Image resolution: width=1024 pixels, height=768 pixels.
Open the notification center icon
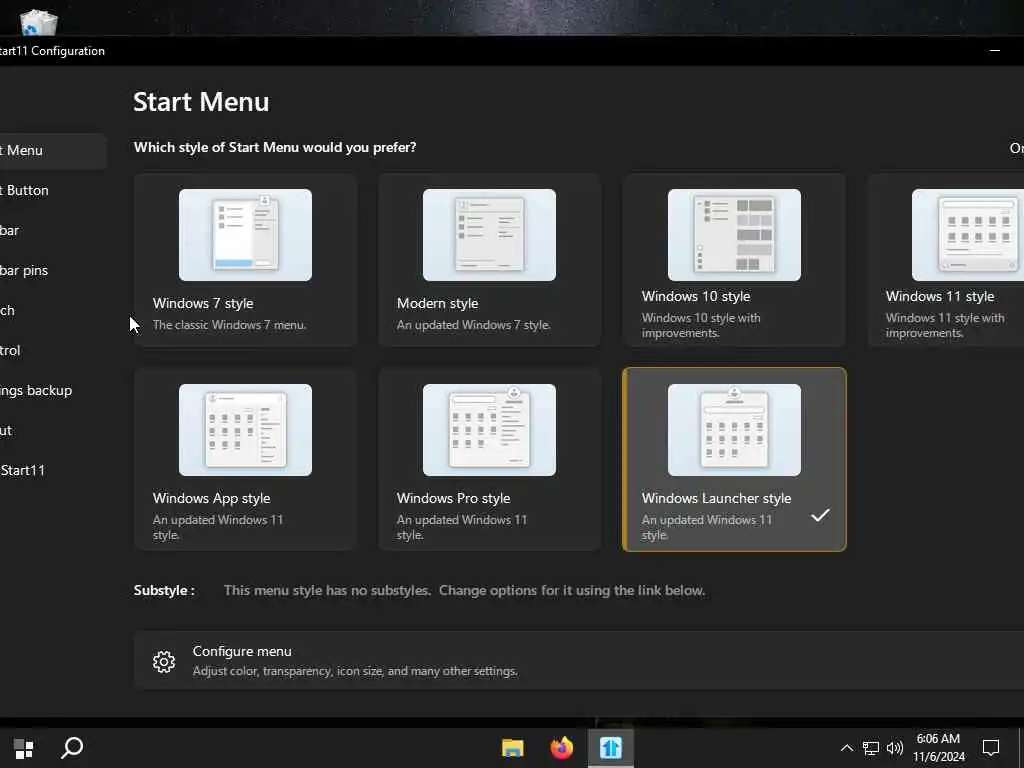coord(991,748)
